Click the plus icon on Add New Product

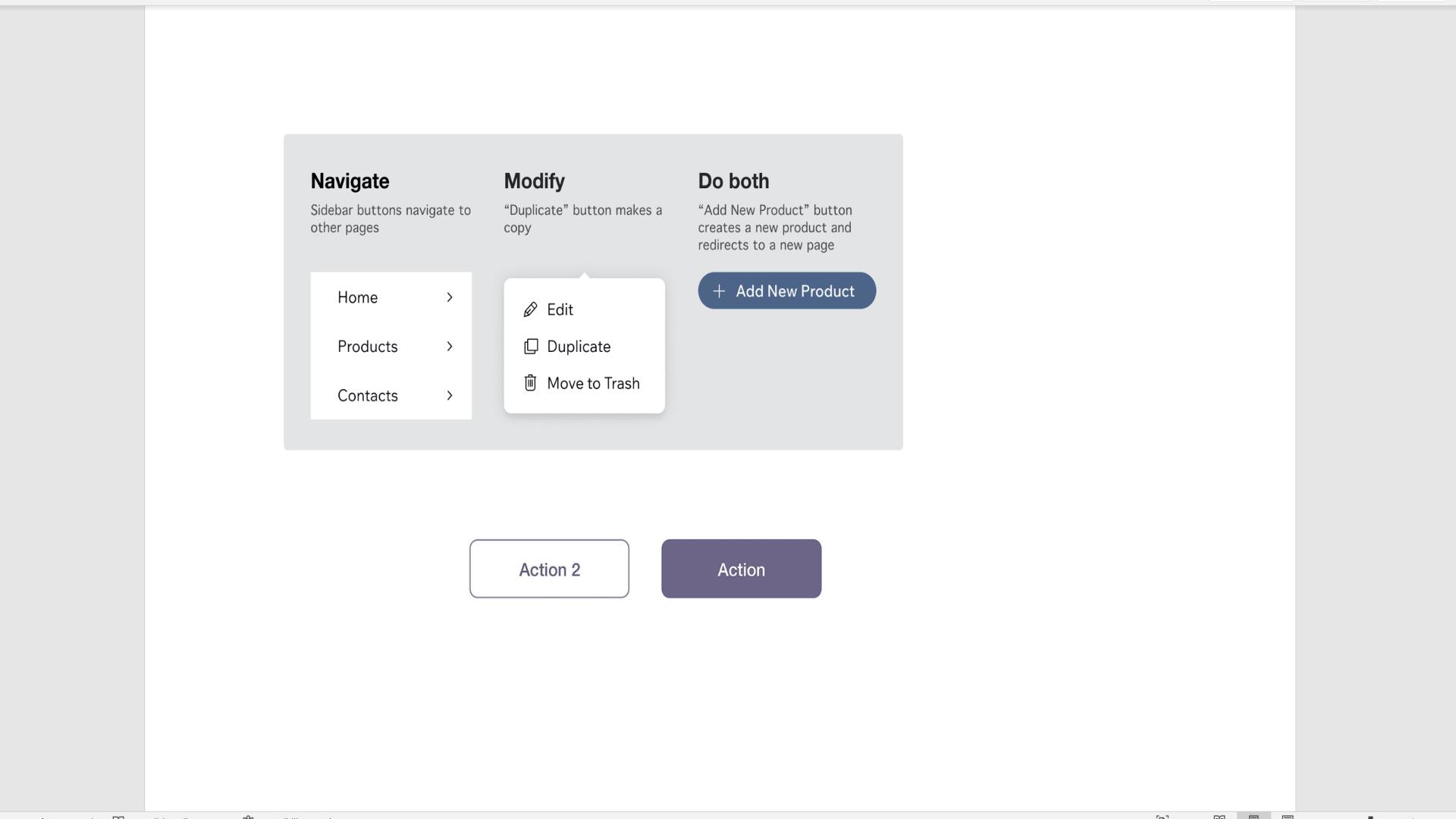click(718, 290)
